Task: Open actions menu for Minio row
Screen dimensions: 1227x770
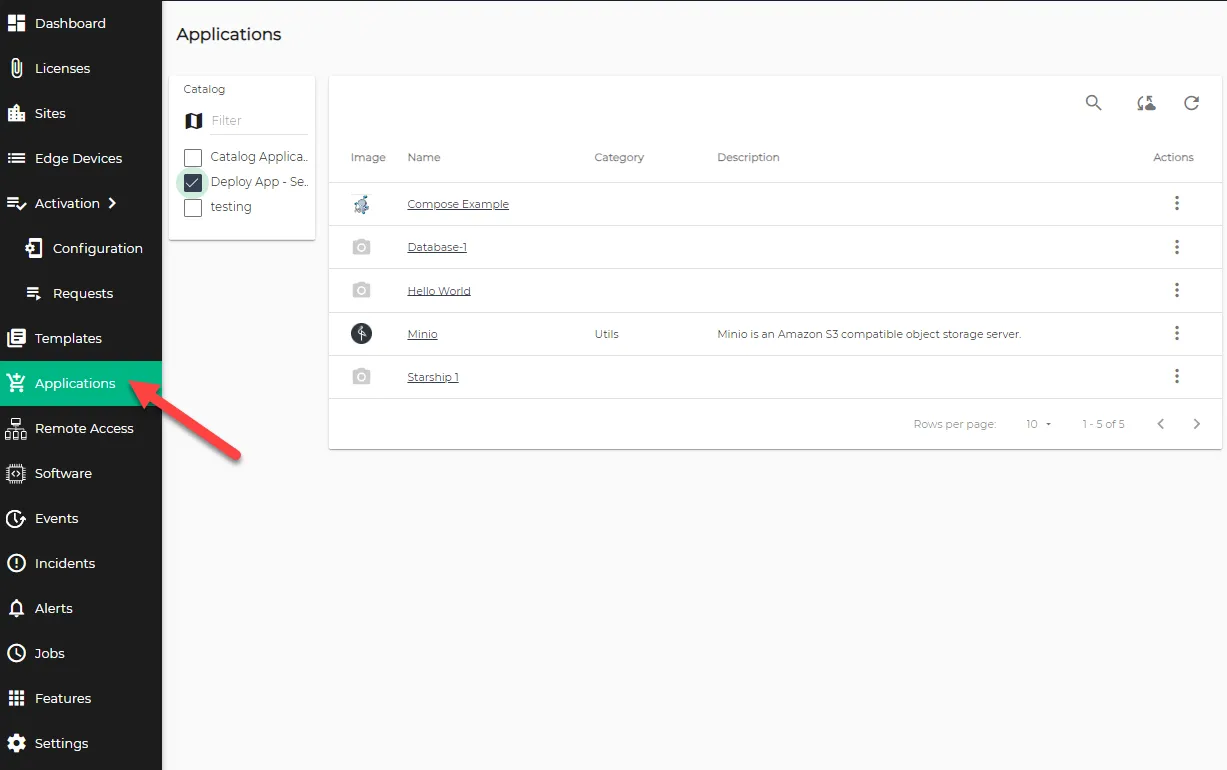Action: (1177, 333)
